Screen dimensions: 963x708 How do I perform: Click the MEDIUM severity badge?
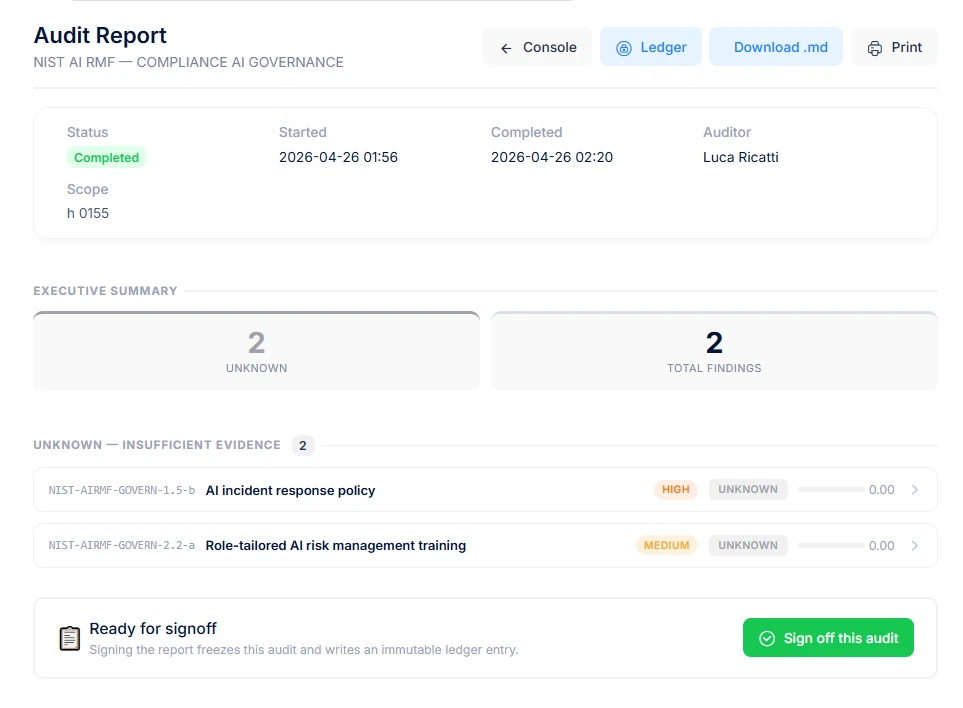coord(666,545)
